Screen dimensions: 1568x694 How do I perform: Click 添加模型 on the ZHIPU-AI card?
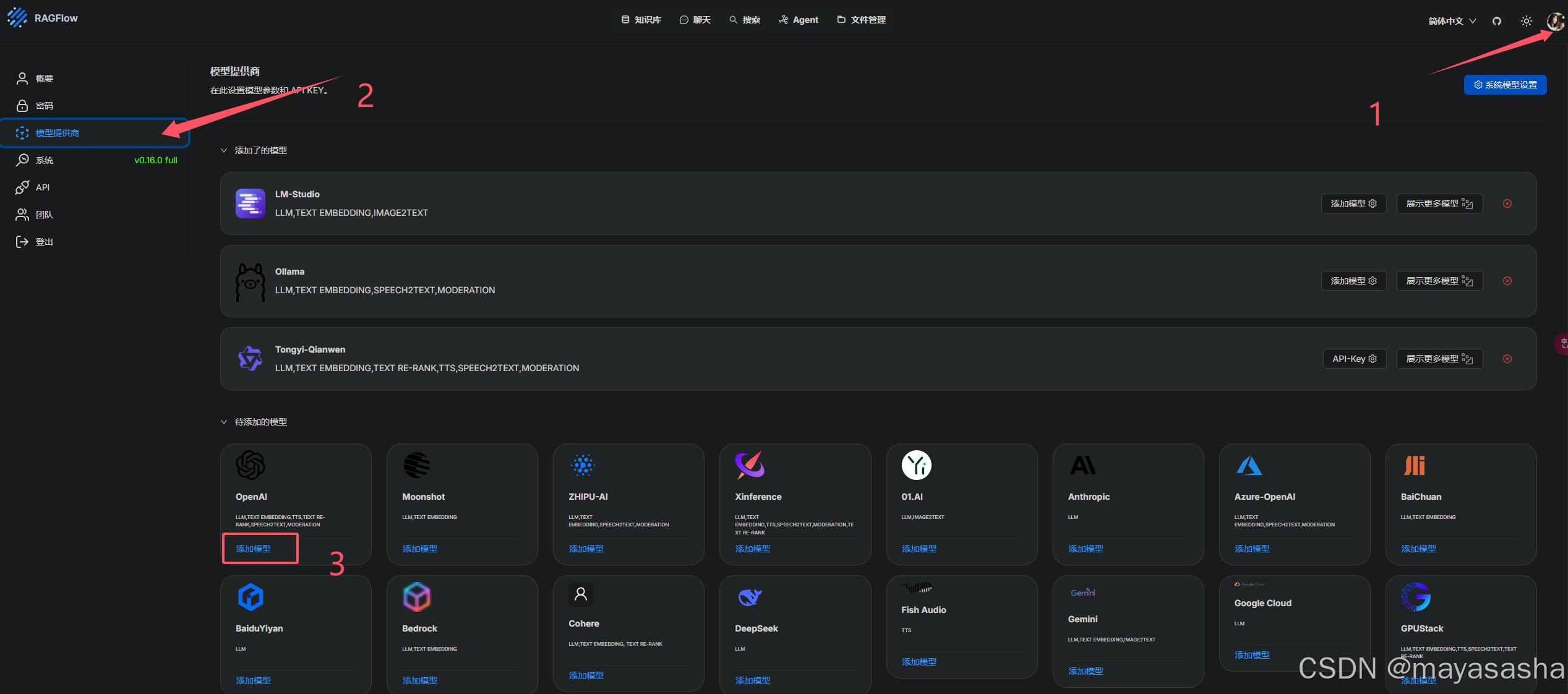[x=586, y=549]
